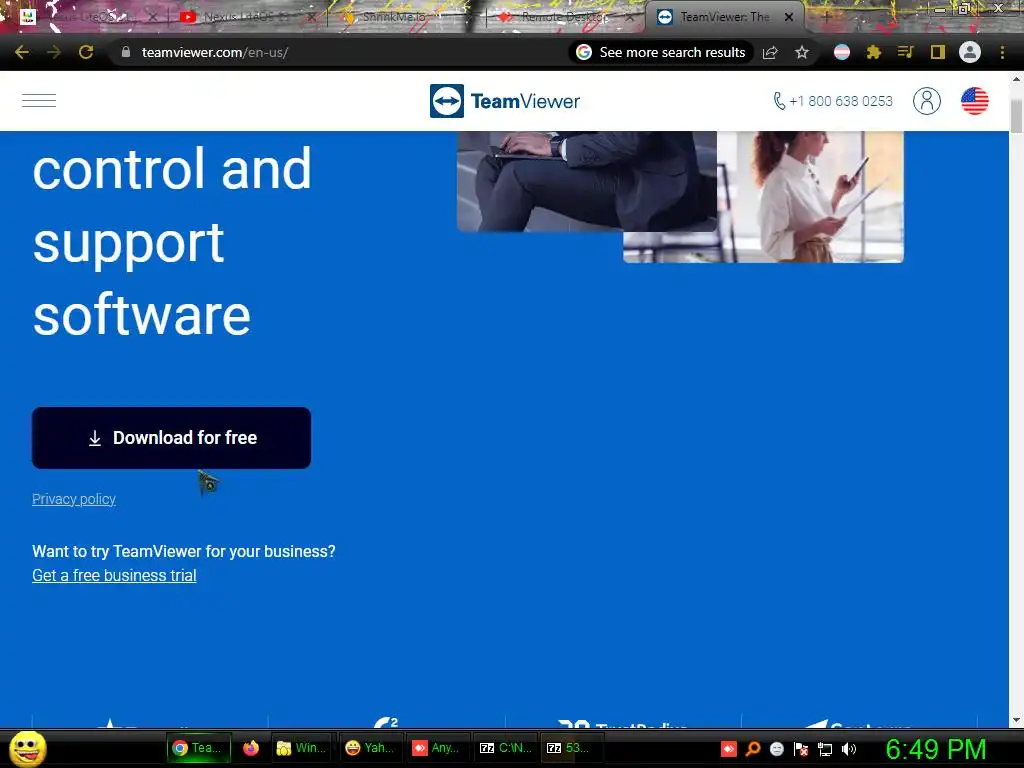Open a new browser tab
The image size is (1024, 768).
pos(825,17)
